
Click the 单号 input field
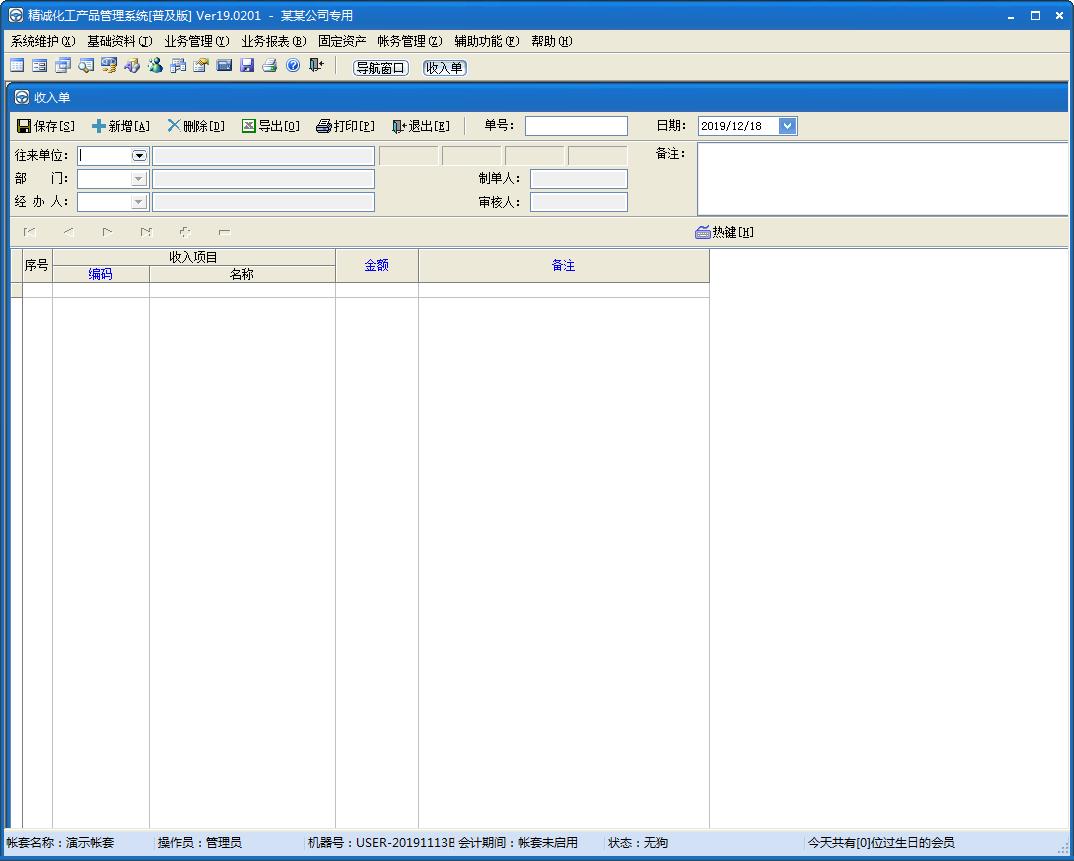576,126
